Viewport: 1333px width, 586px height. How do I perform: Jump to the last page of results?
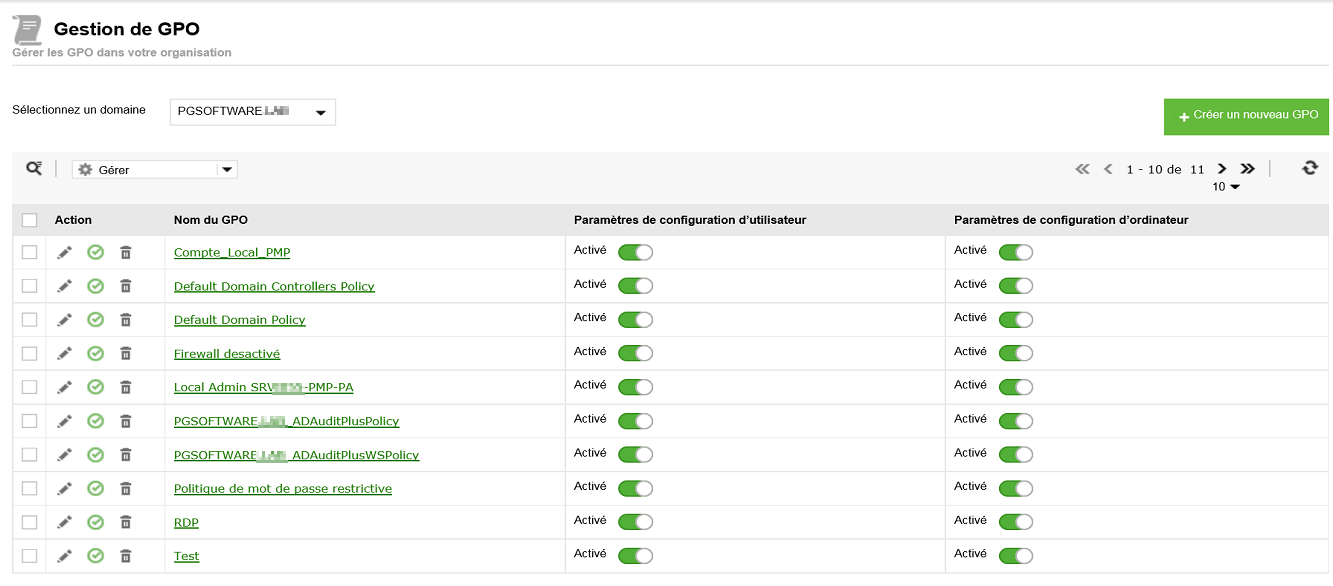1247,169
